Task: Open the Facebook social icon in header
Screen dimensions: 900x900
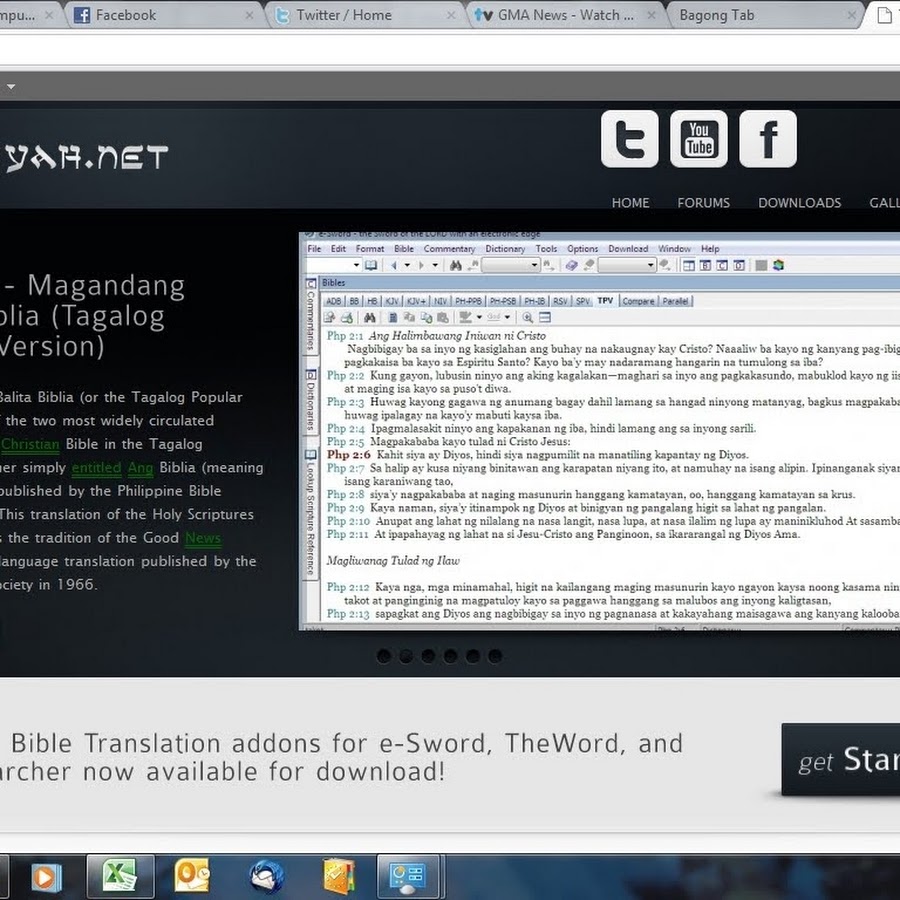Action: click(x=768, y=139)
